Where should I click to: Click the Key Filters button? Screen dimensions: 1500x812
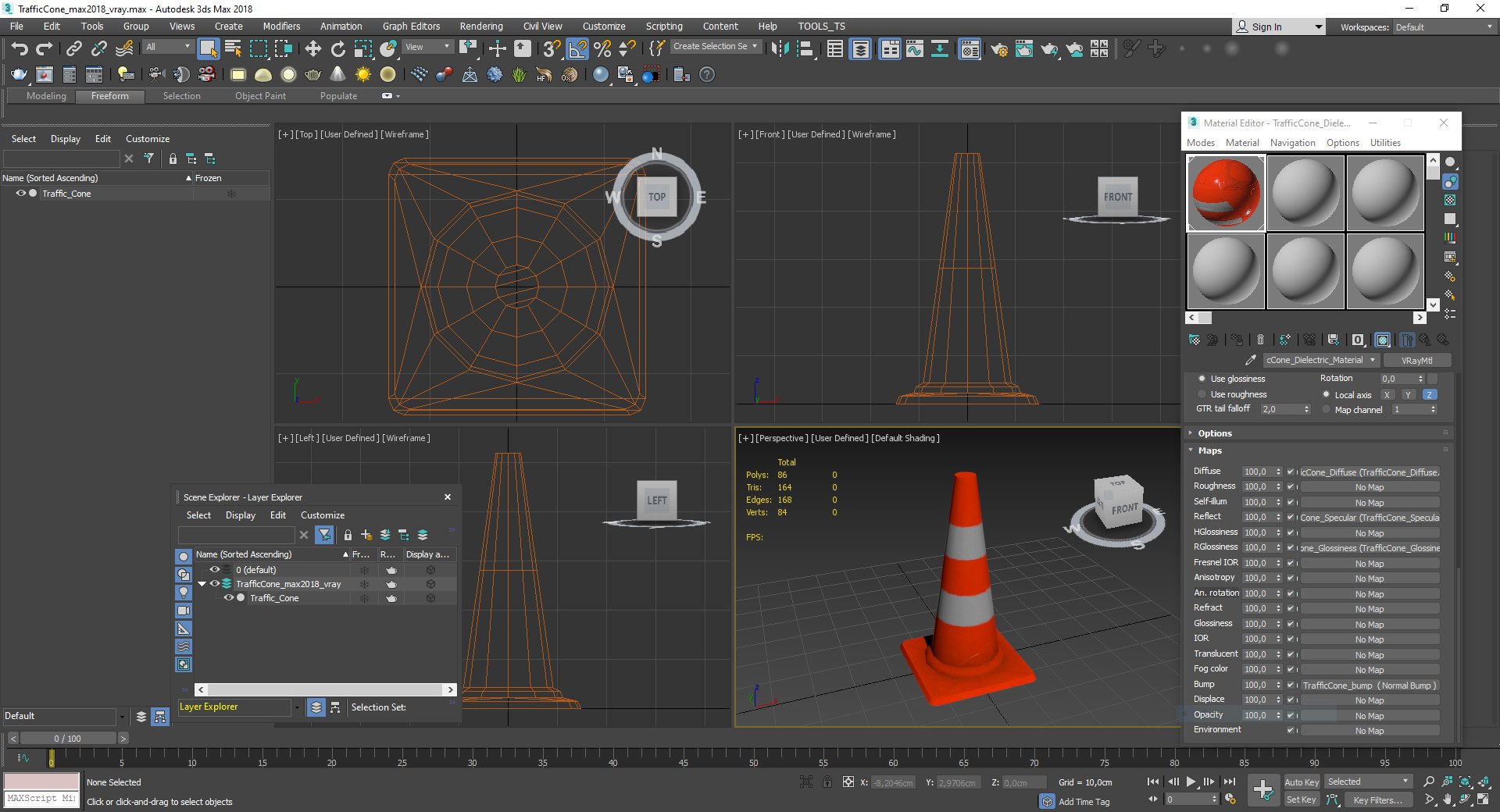1377,800
